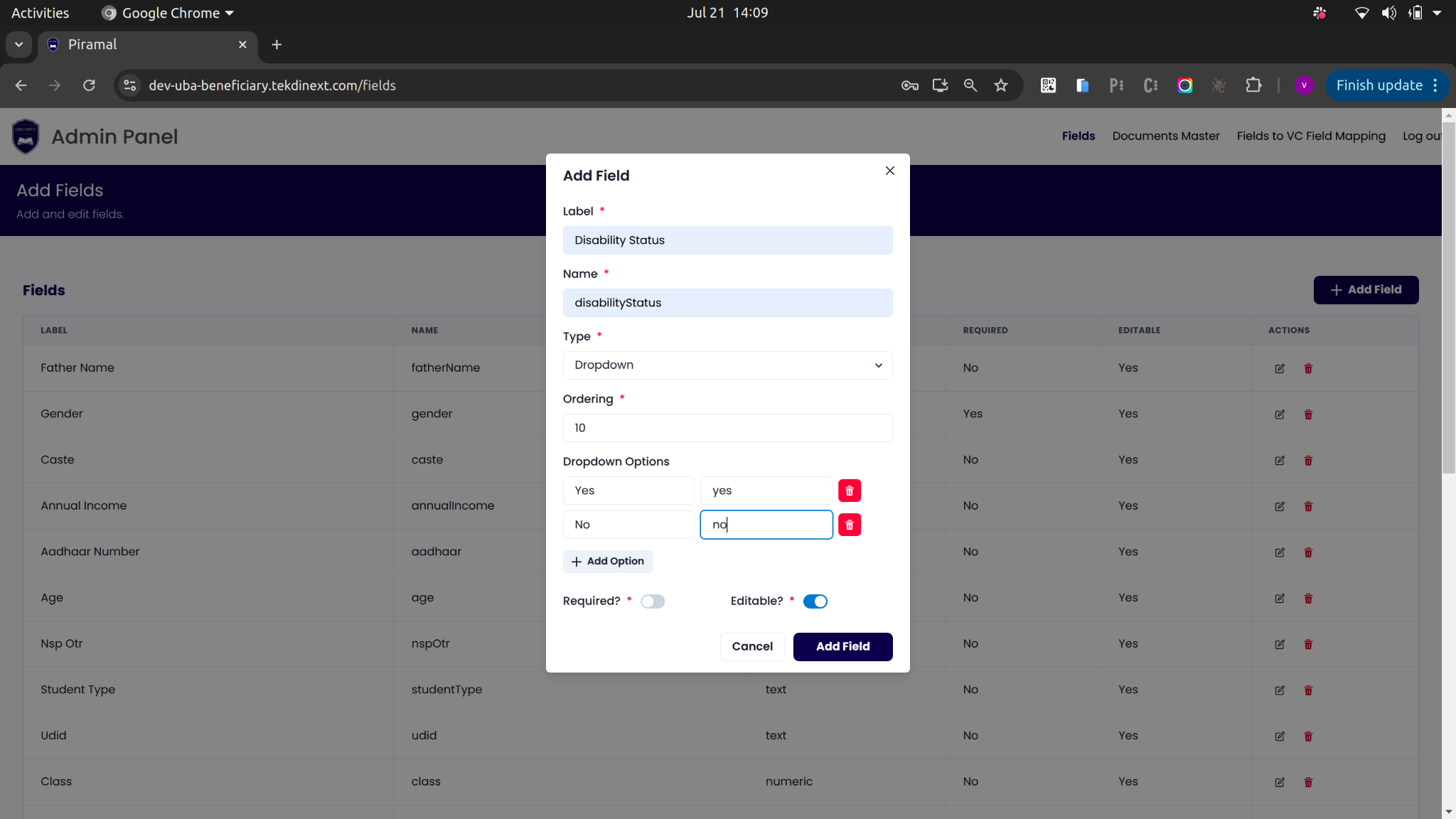Edit the Father Name field row
This screenshot has height=819, width=1456.
[1280, 368]
